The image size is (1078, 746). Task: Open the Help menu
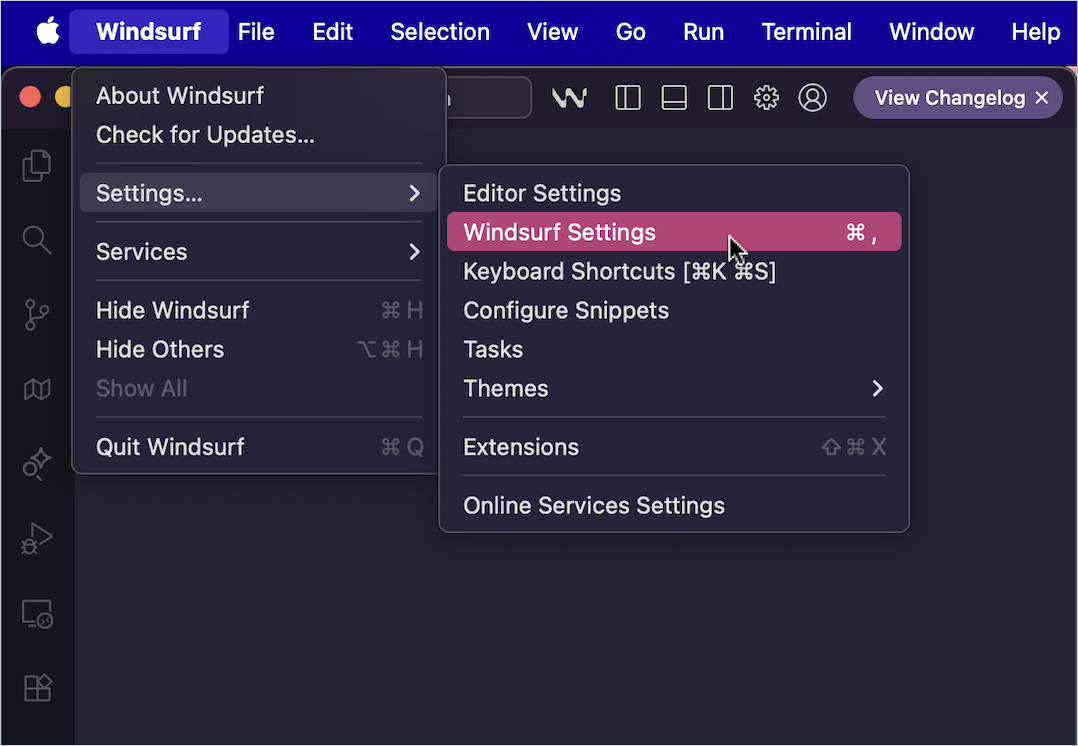[1035, 32]
